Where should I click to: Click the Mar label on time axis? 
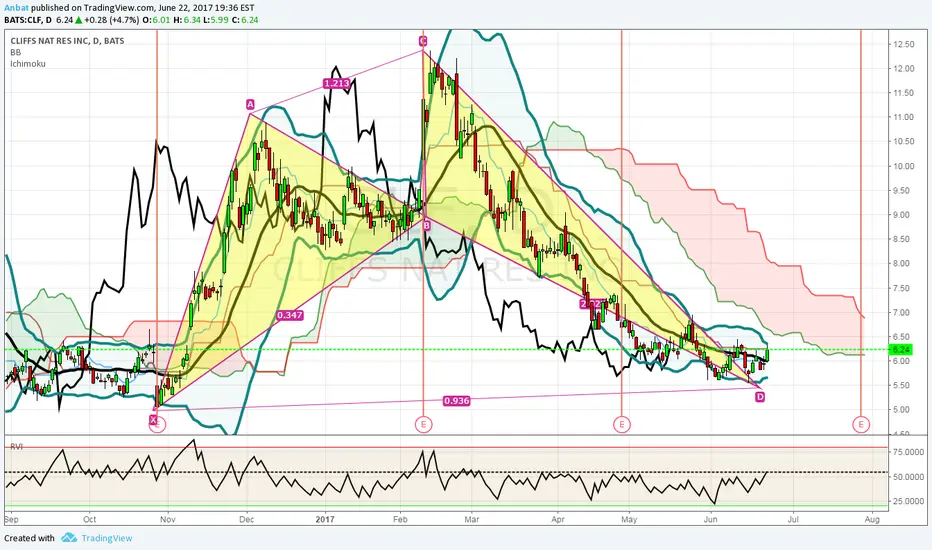472,519
